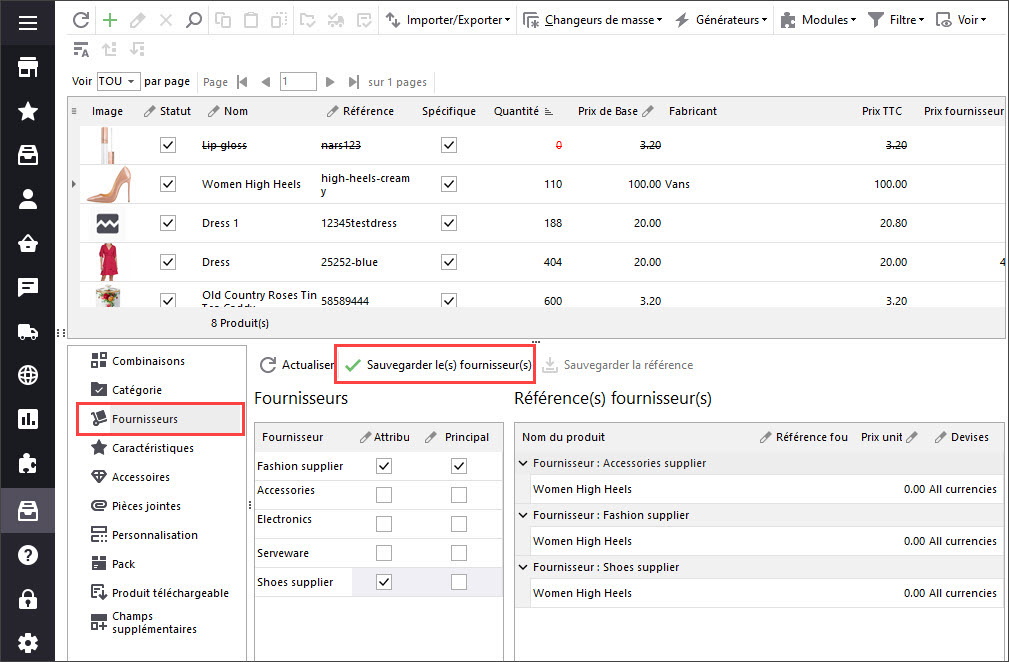
Task: Open the hamburger menu at the sidebar top
Action: click(28, 23)
